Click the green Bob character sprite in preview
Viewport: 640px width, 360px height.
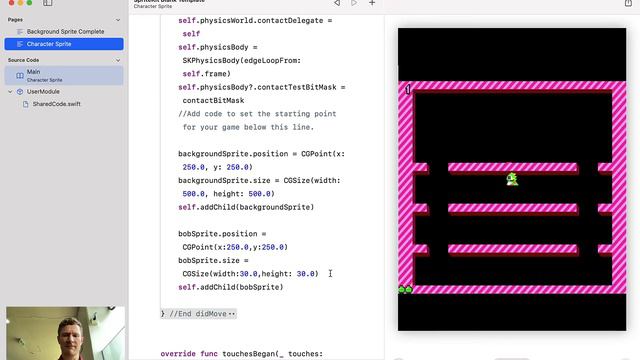point(512,179)
